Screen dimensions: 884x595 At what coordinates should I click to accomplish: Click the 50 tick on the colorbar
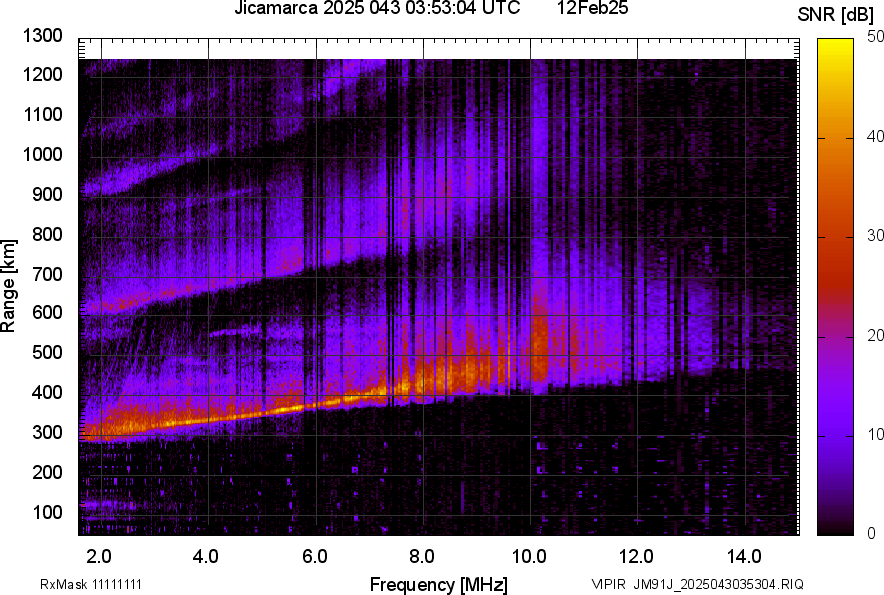tap(876, 37)
